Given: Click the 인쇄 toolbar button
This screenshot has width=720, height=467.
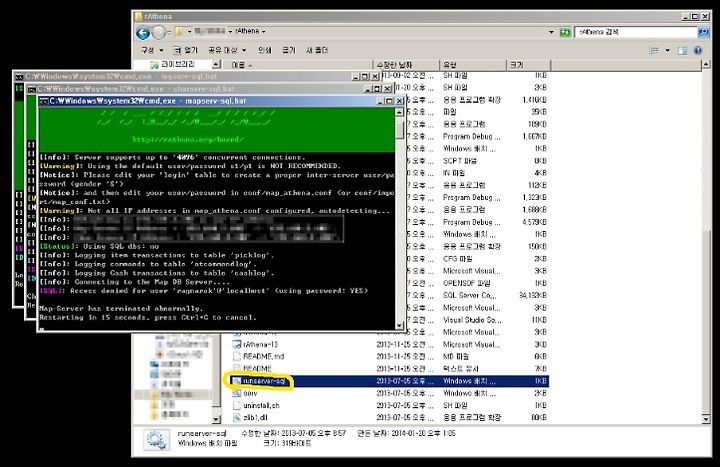Looking at the screenshot, I should click(264, 50).
